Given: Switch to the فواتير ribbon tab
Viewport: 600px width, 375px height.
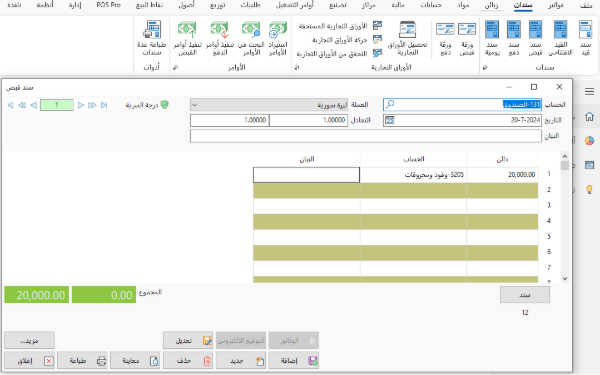Looking at the screenshot, I should [555, 5].
